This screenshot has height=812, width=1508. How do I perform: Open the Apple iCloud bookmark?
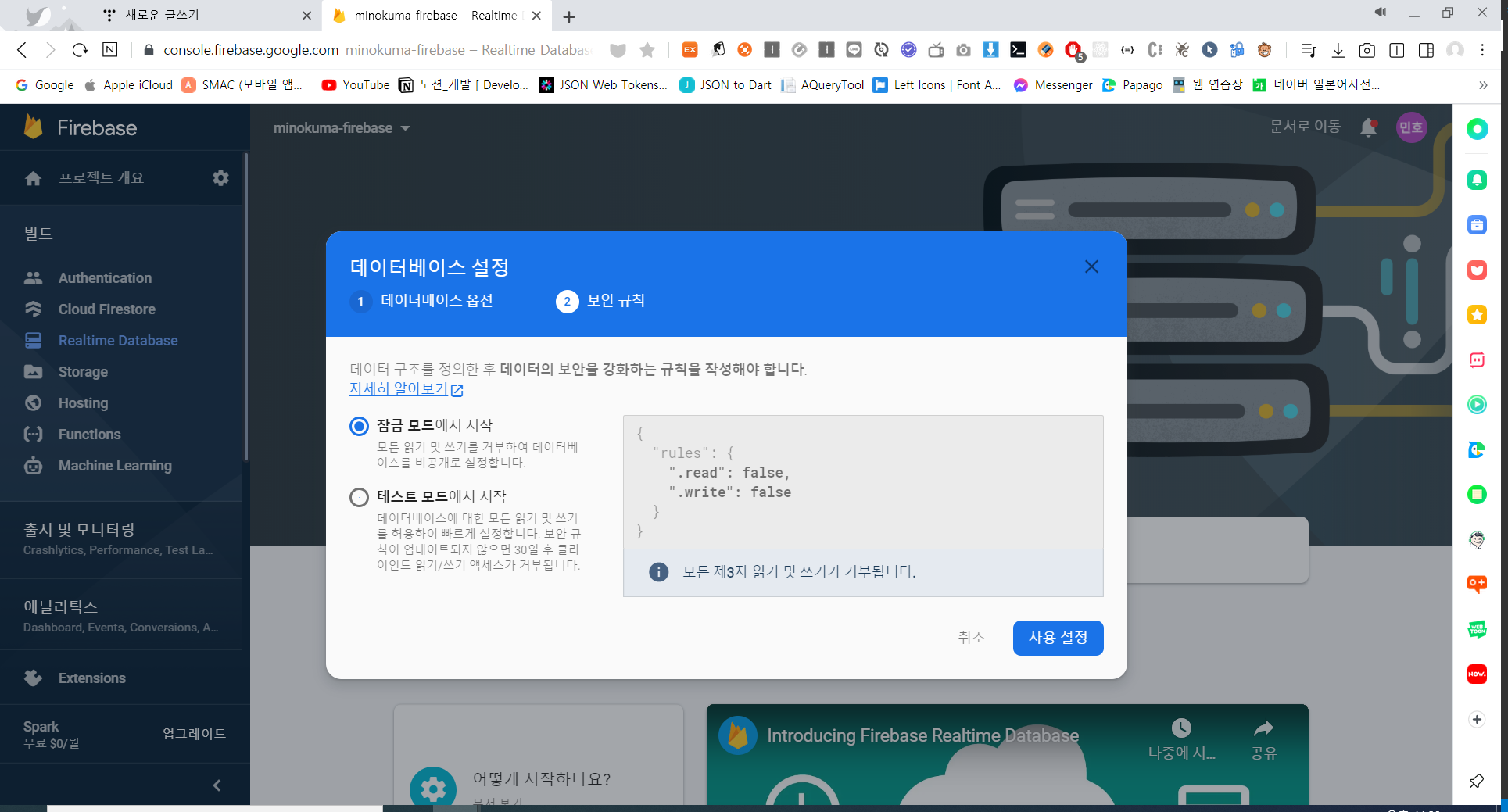(128, 85)
